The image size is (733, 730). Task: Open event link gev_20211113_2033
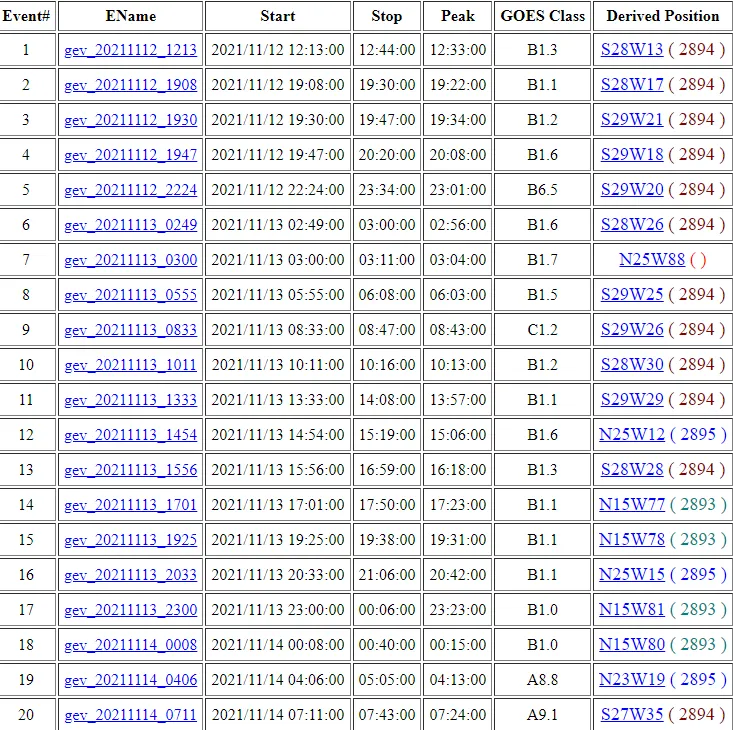pyautogui.click(x=130, y=575)
